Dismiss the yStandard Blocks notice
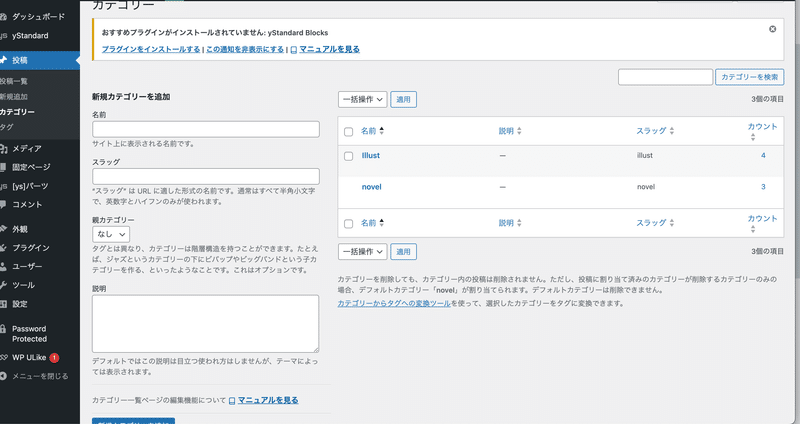This screenshot has height=424, width=800. click(x=772, y=29)
